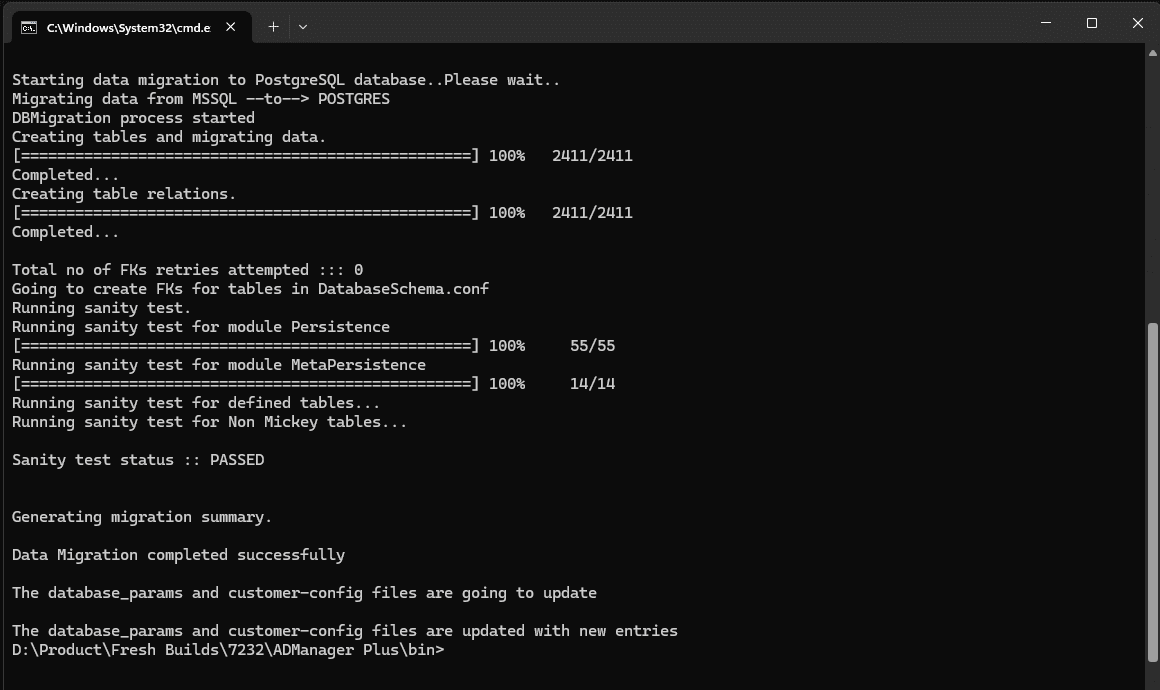Close the cmd.exe tab with its X
Screen dimensions: 1160x690
tap(231, 27)
